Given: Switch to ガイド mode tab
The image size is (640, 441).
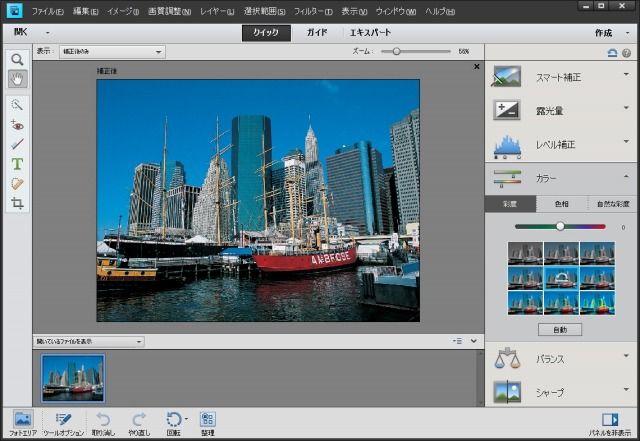Looking at the screenshot, I should point(317,33).
